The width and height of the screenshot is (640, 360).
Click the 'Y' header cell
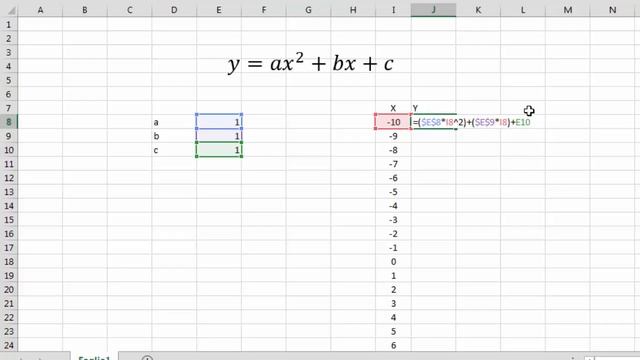pos(433,108)
